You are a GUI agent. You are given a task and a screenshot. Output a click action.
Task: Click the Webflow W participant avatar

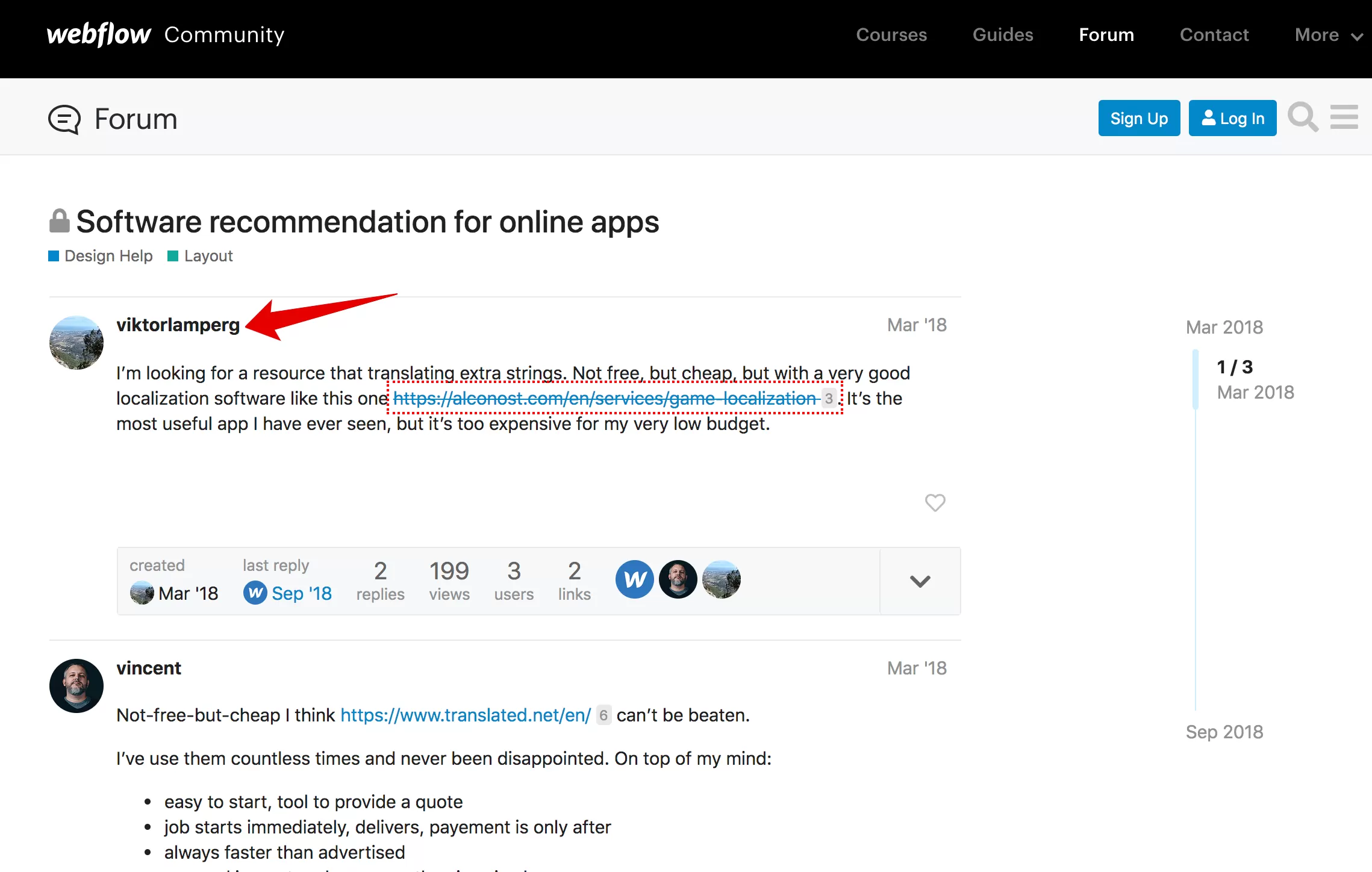634,580
